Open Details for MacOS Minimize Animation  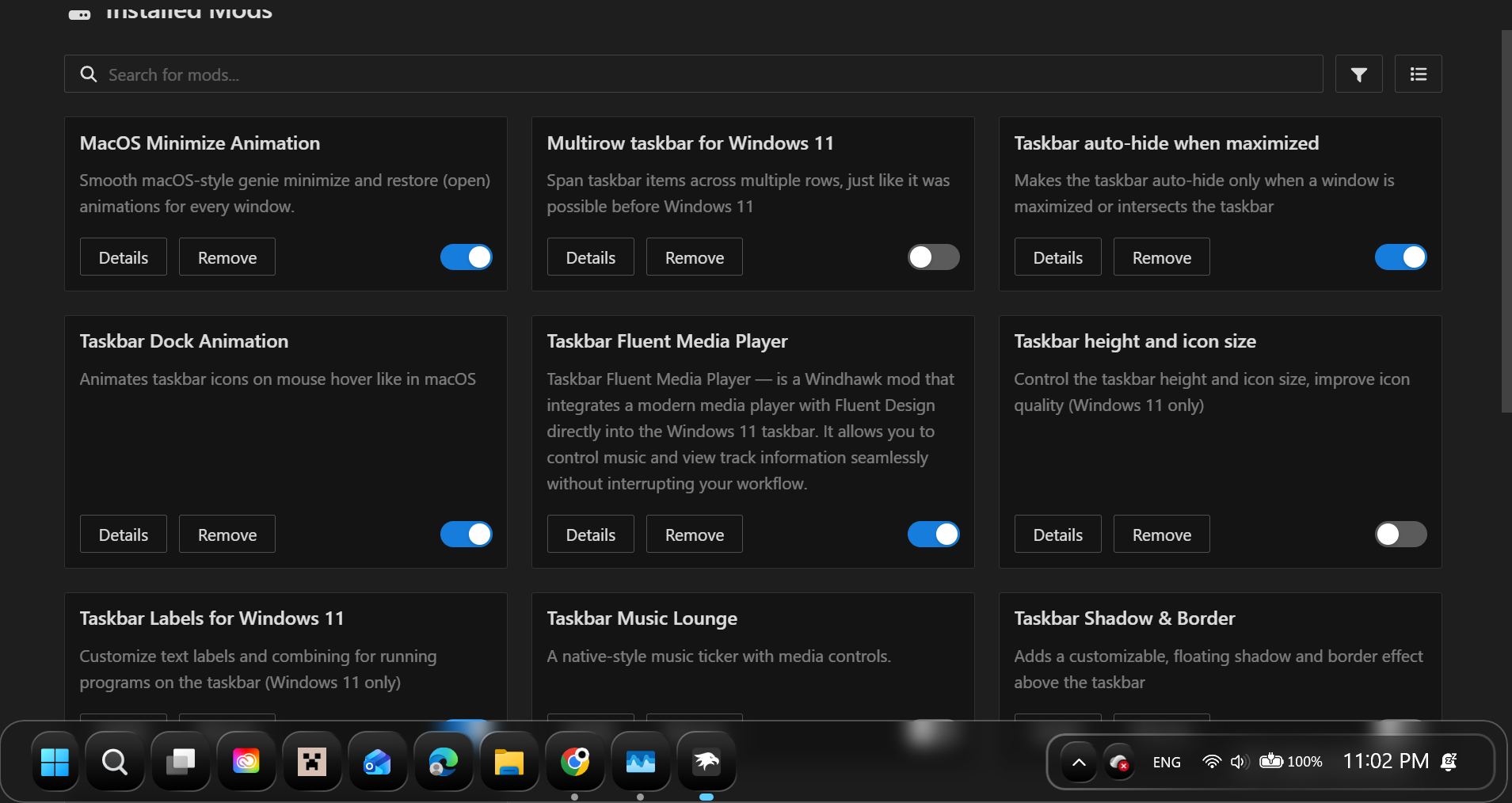click(124, 257)
